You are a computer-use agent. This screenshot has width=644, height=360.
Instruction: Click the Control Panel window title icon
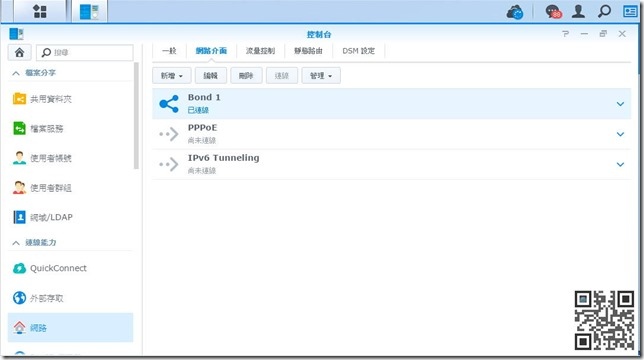16,34
